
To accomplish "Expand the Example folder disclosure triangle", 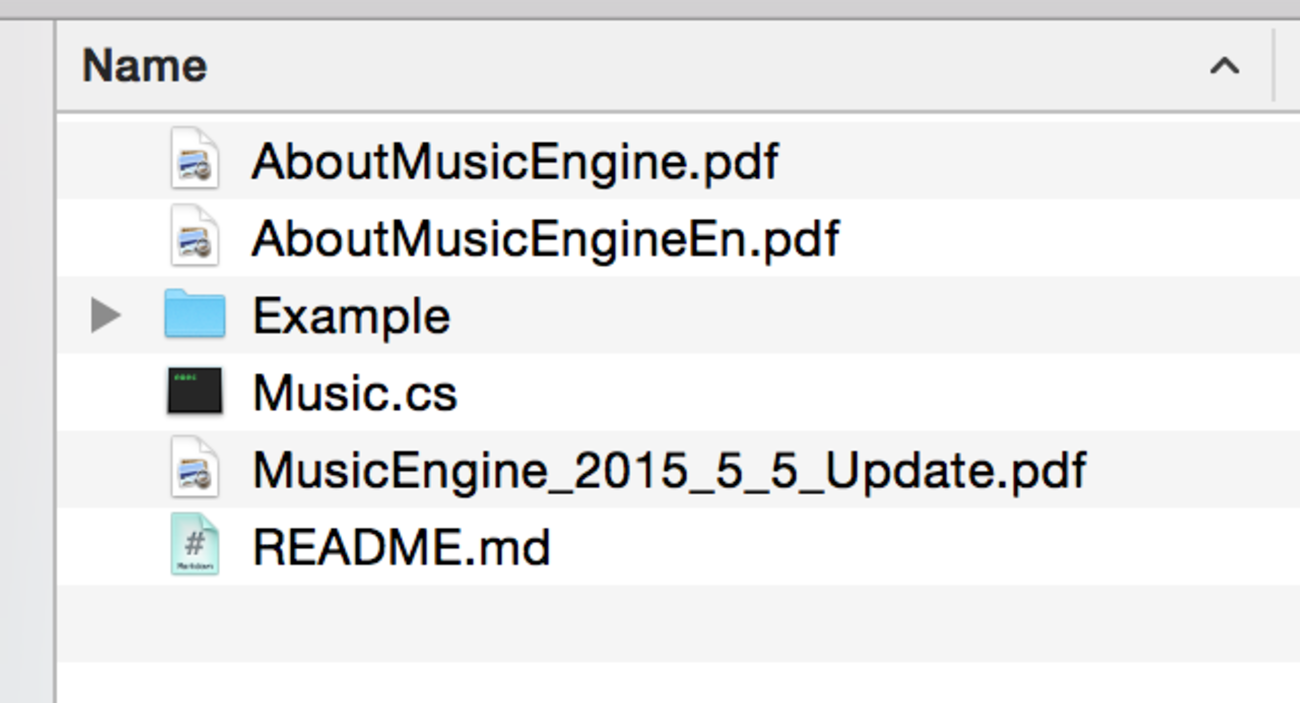I will pyautogui.click(x=105, y=316).
